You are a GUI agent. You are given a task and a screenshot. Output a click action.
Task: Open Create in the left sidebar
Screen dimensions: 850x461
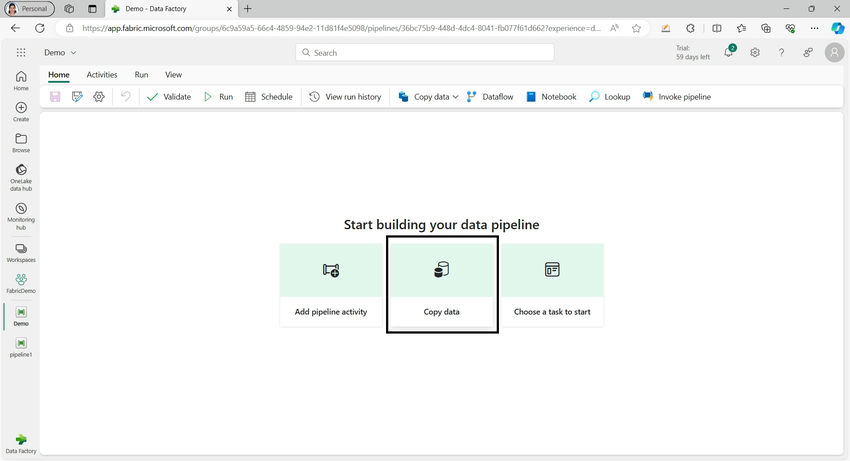pyautogui.click(x=21, y=111)
